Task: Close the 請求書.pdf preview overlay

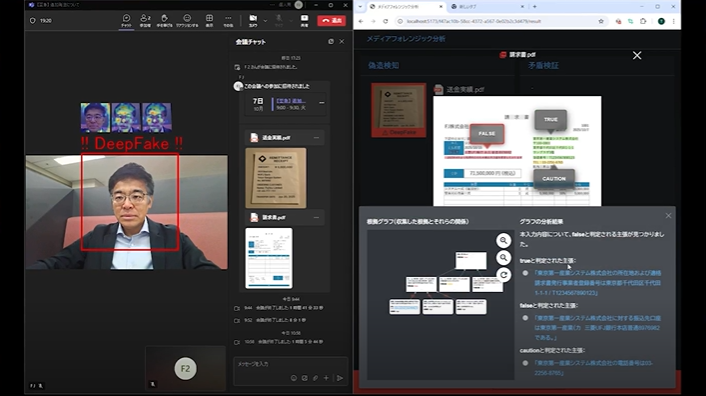Action: 637,55
